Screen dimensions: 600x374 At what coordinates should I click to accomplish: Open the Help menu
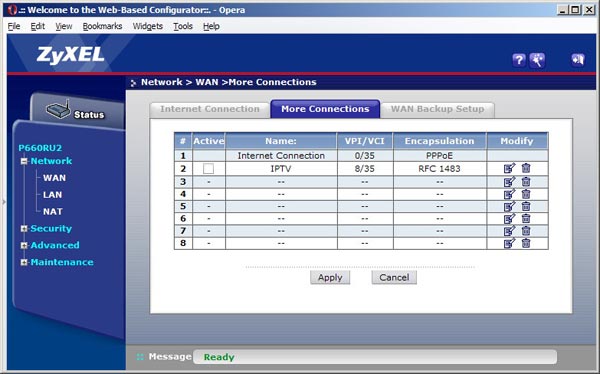coord(211,26)
